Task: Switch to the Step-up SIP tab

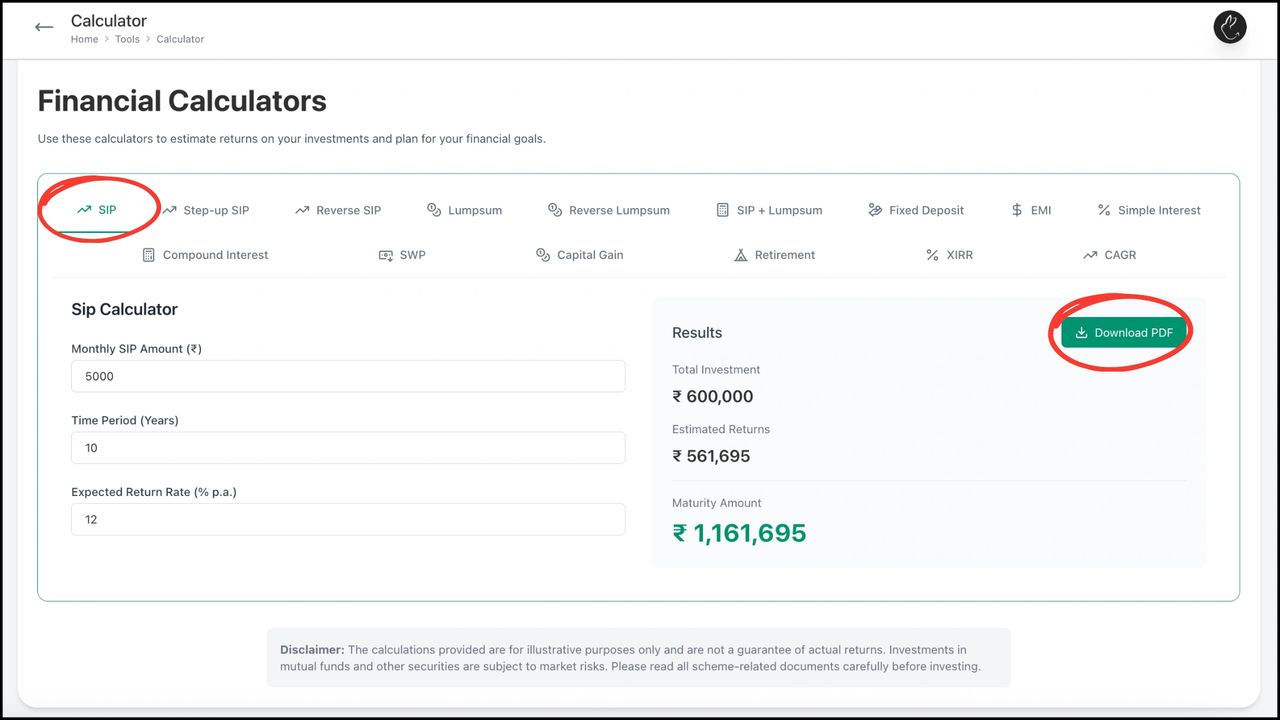Action: pyautogui.click(x=206, y=210)
